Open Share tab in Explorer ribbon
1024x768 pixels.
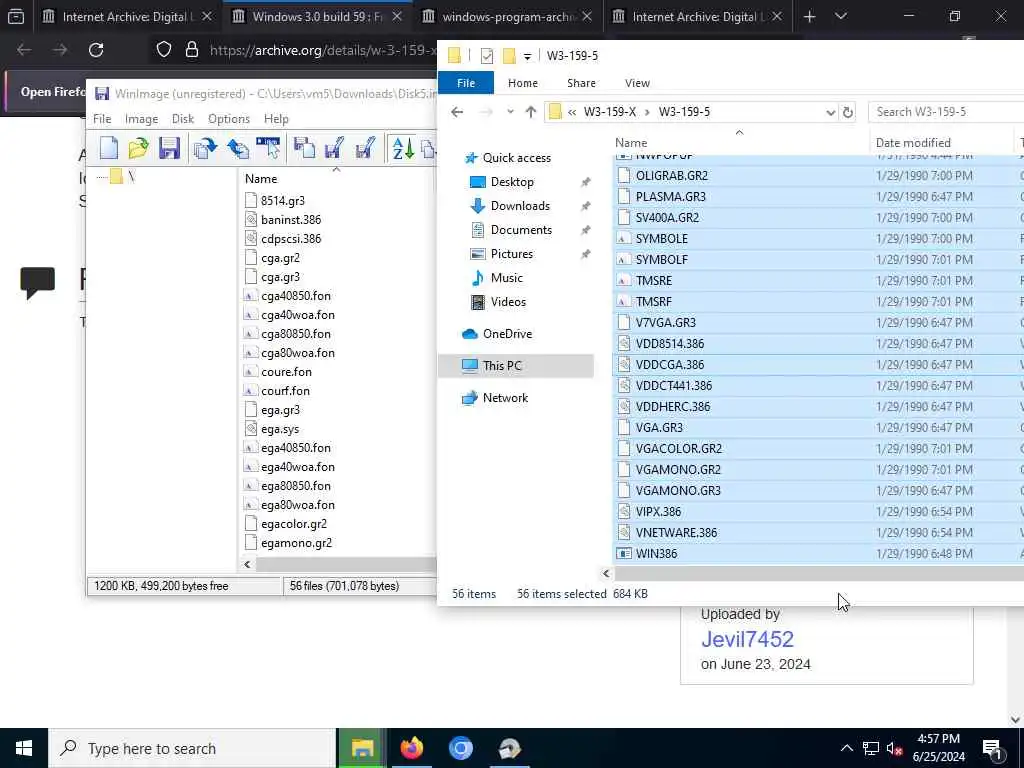[581, 83]
